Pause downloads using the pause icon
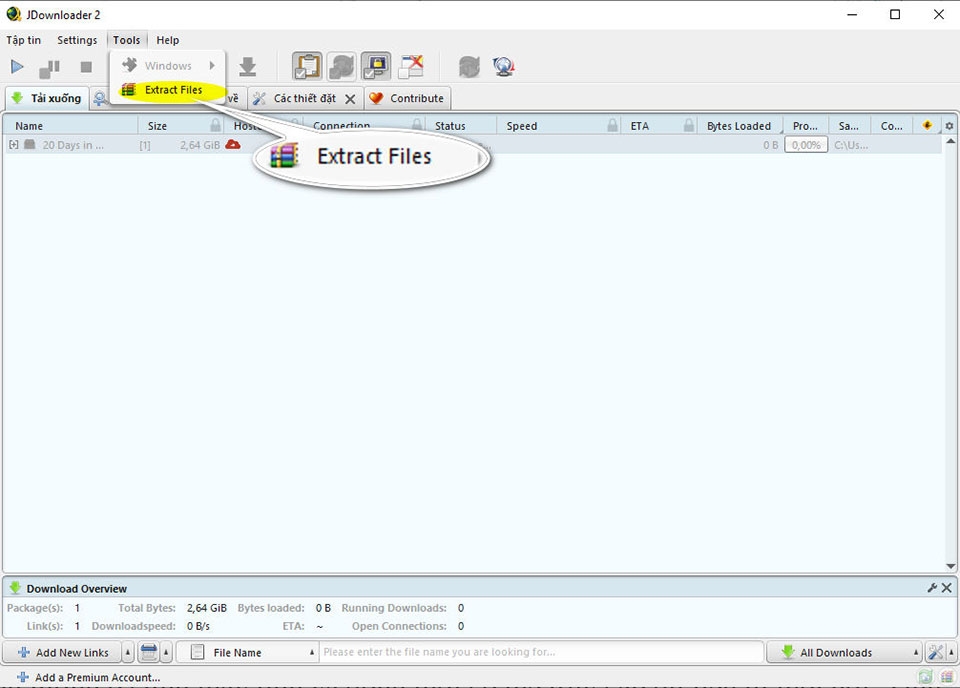The height and width of the screenshot is (688, 960). pos(50,66)
